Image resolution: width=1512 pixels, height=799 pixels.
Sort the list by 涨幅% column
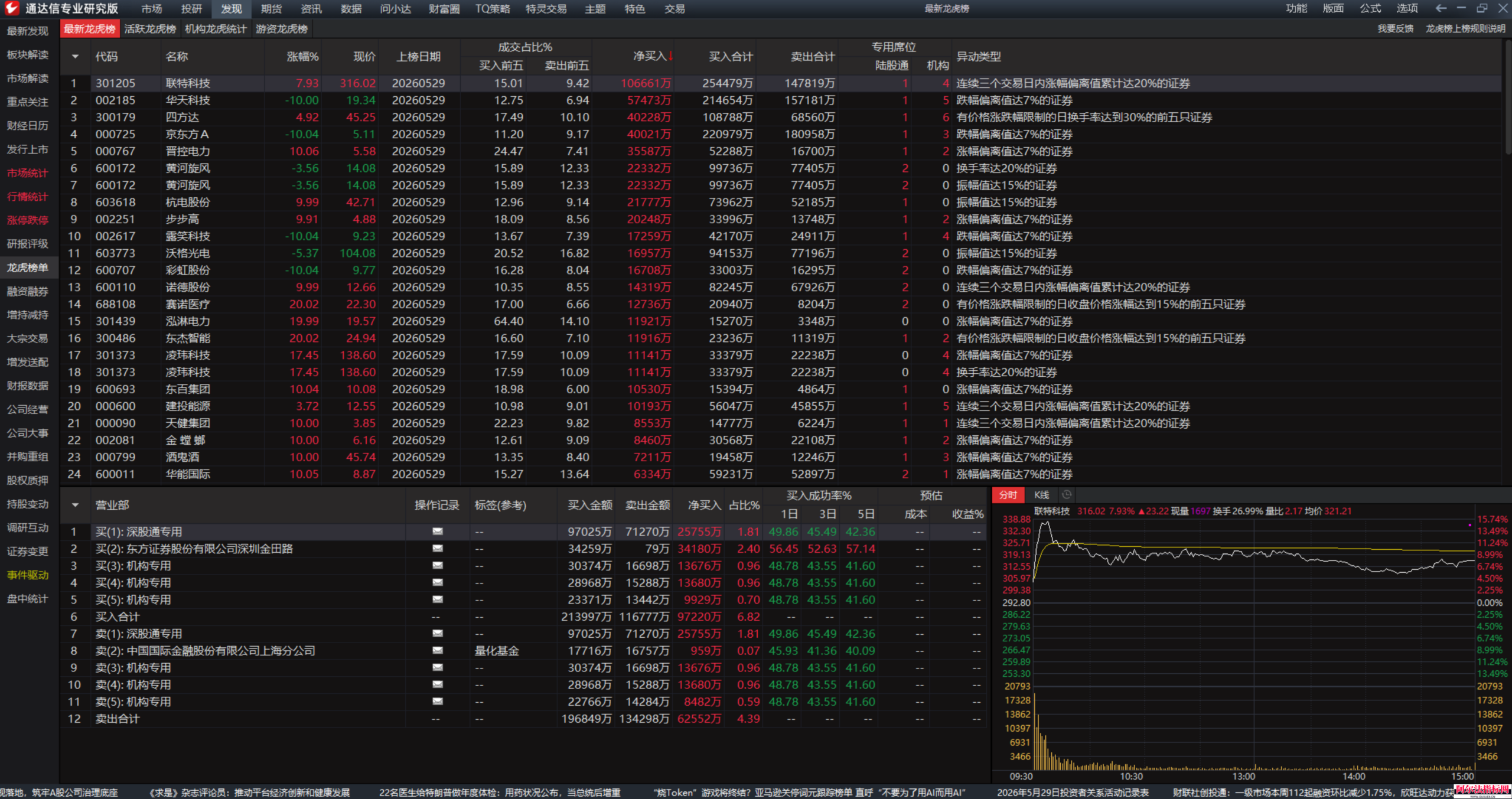click(x=302, y=57)
